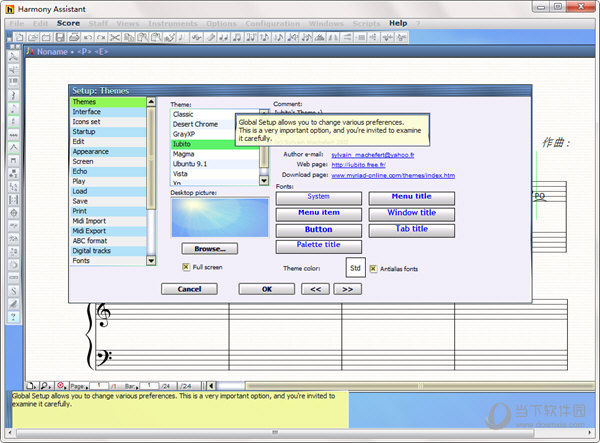Click the Copy toolbar icon
Viewport: 600px width, 443px height.
[x=129, y=37]
